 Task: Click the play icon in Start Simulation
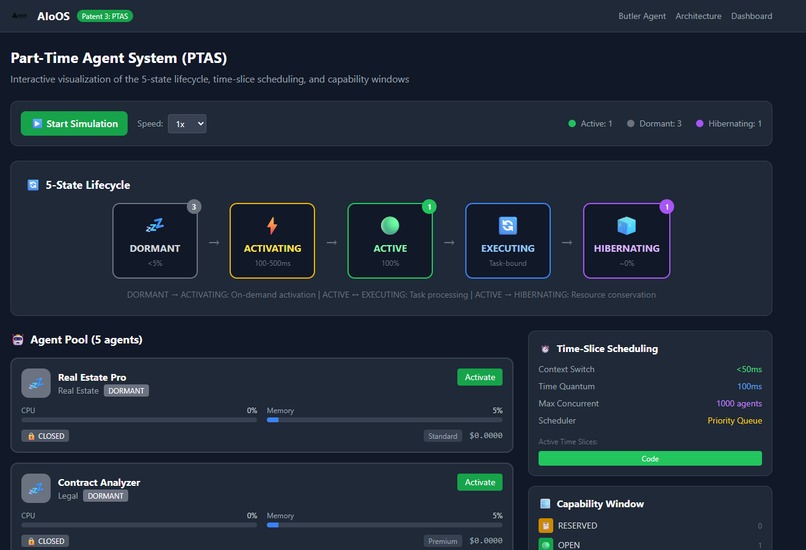pos(37,123)
